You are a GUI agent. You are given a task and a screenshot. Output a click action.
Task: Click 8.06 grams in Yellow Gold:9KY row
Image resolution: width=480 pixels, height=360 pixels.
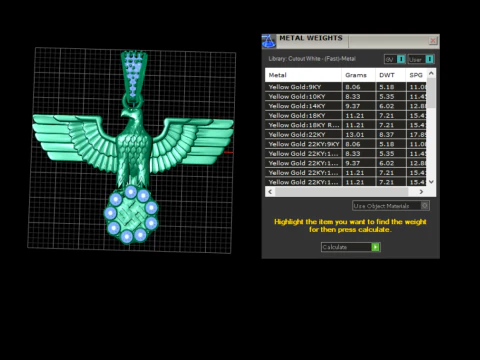click(358, 87)
